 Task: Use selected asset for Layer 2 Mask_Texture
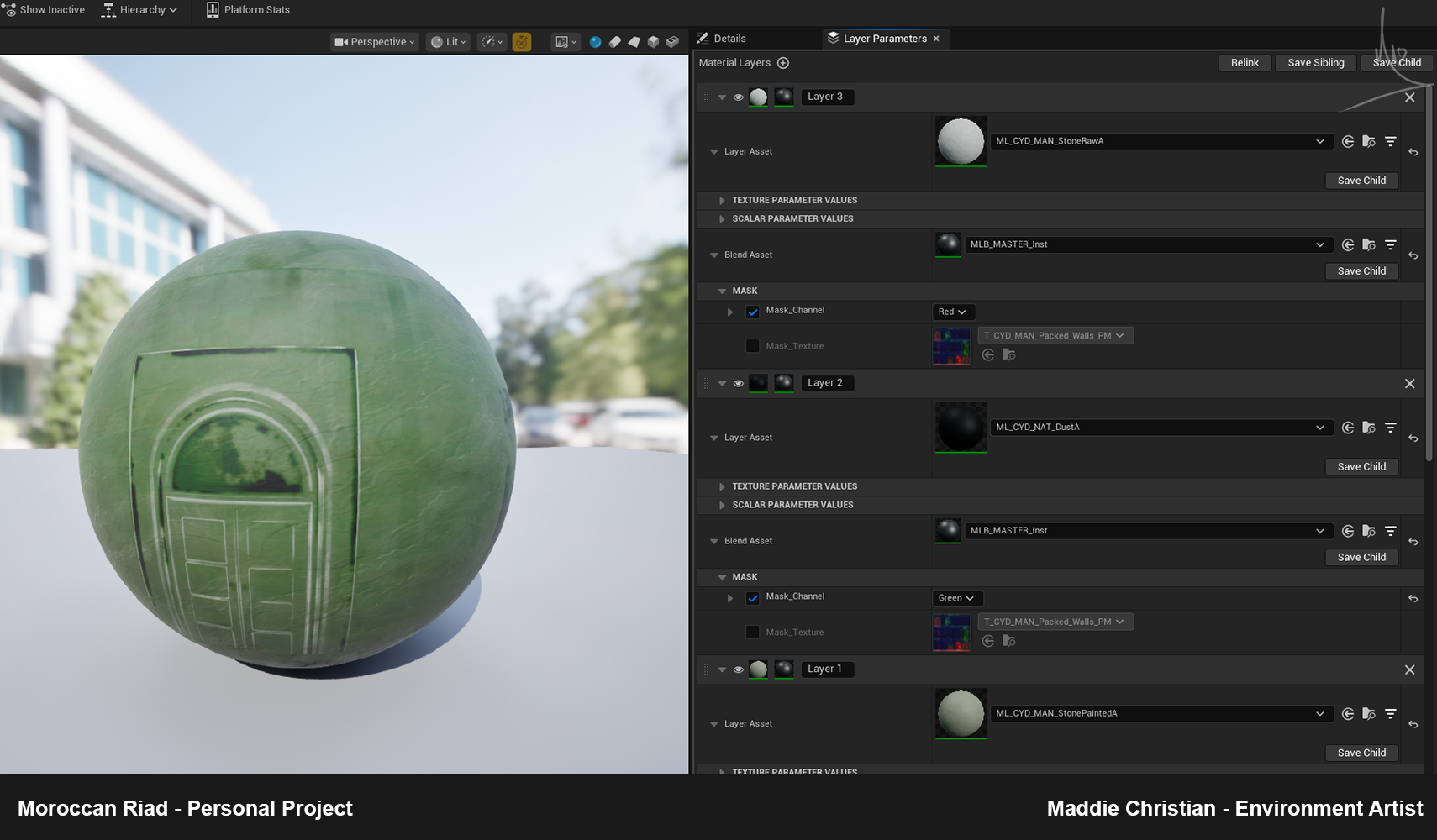click(x=988, y=641)
